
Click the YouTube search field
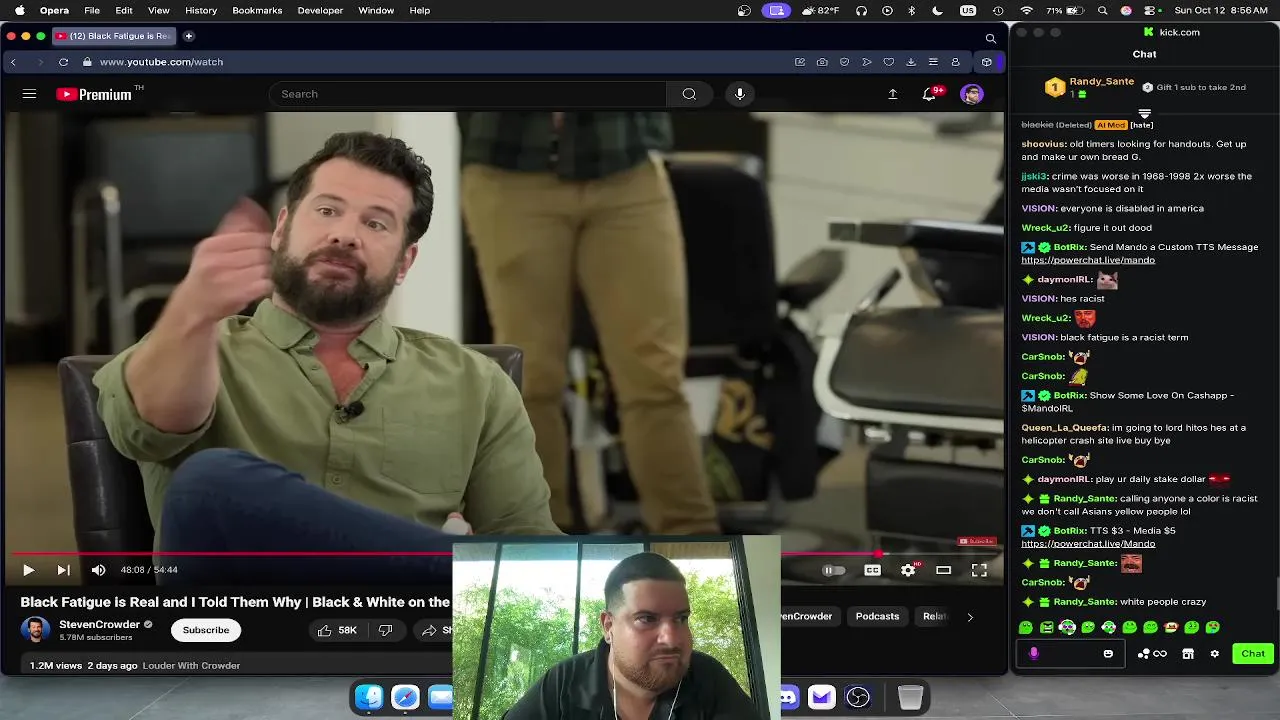(468, 94)
